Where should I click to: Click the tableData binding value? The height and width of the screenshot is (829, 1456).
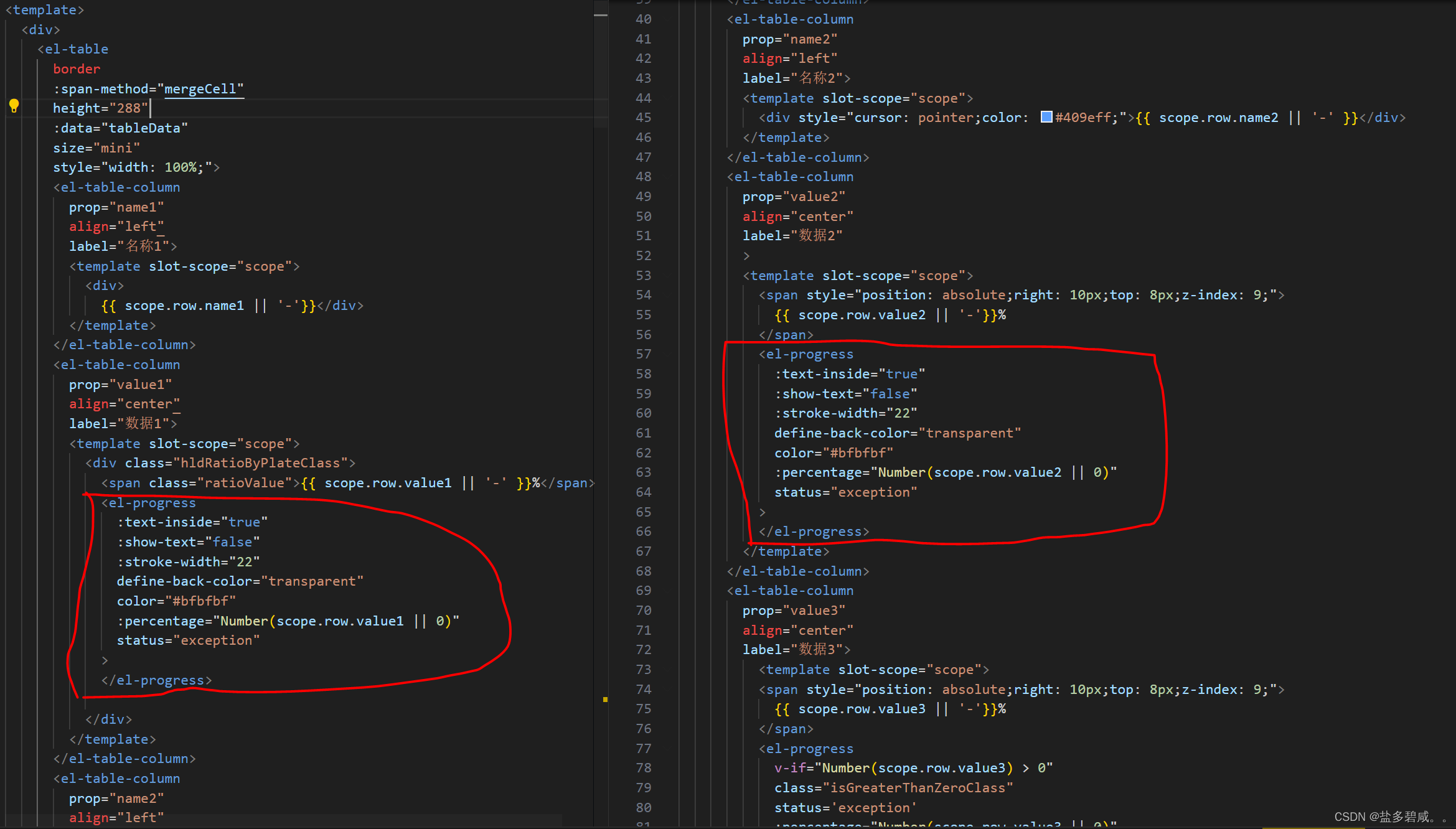pos(144,128)
